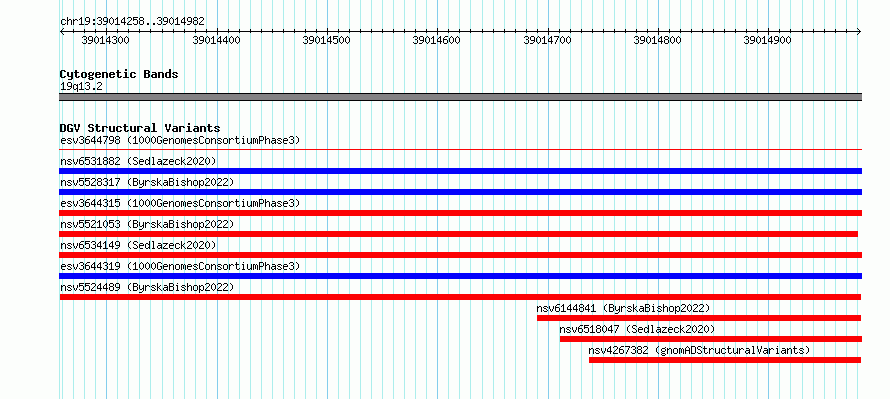Open the nsv6144841 short red bar

(699, 318)
